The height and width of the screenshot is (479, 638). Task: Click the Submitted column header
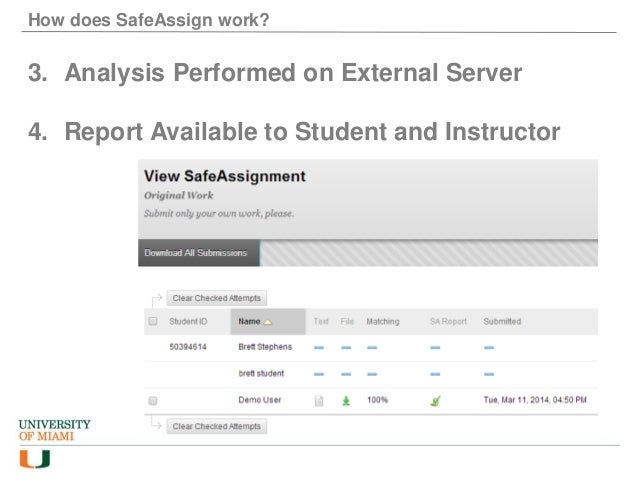tap(502, 322)
